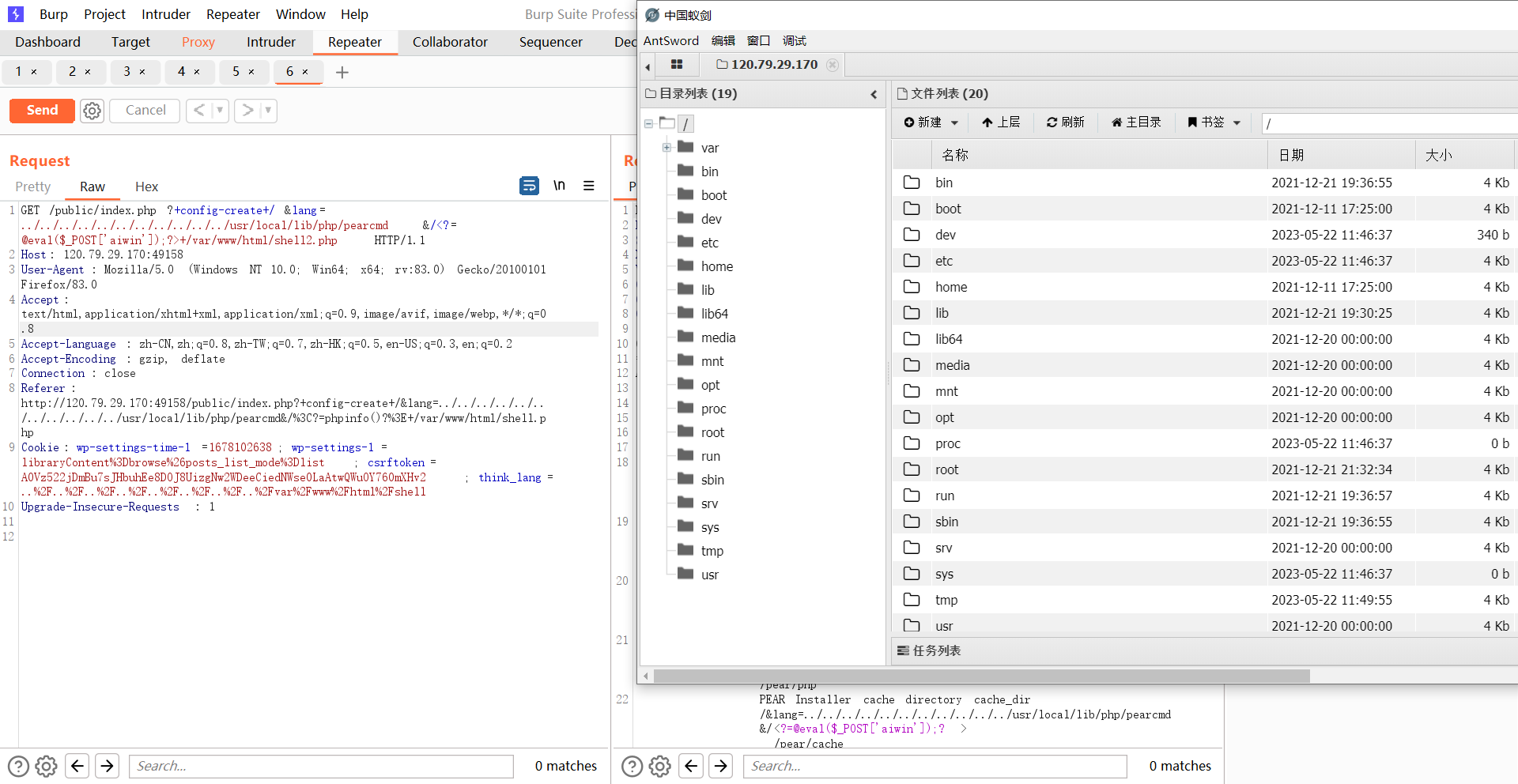Go to previous match in request search
The height and width of the screenshot is (784, 1518).
(x=77, y=766)
